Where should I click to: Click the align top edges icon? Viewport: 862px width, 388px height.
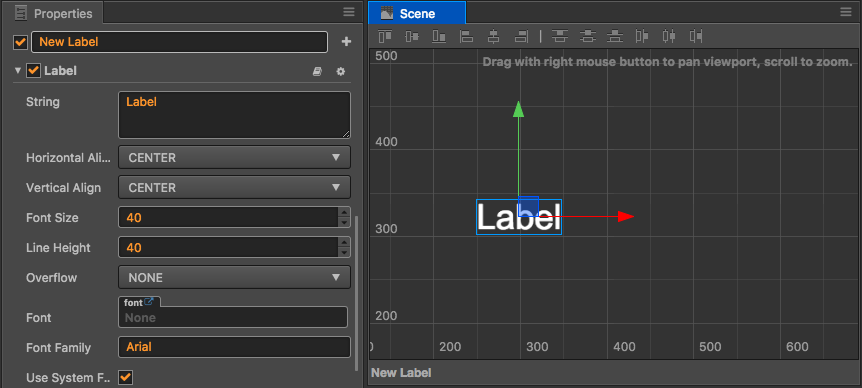[x=385, y=37]
